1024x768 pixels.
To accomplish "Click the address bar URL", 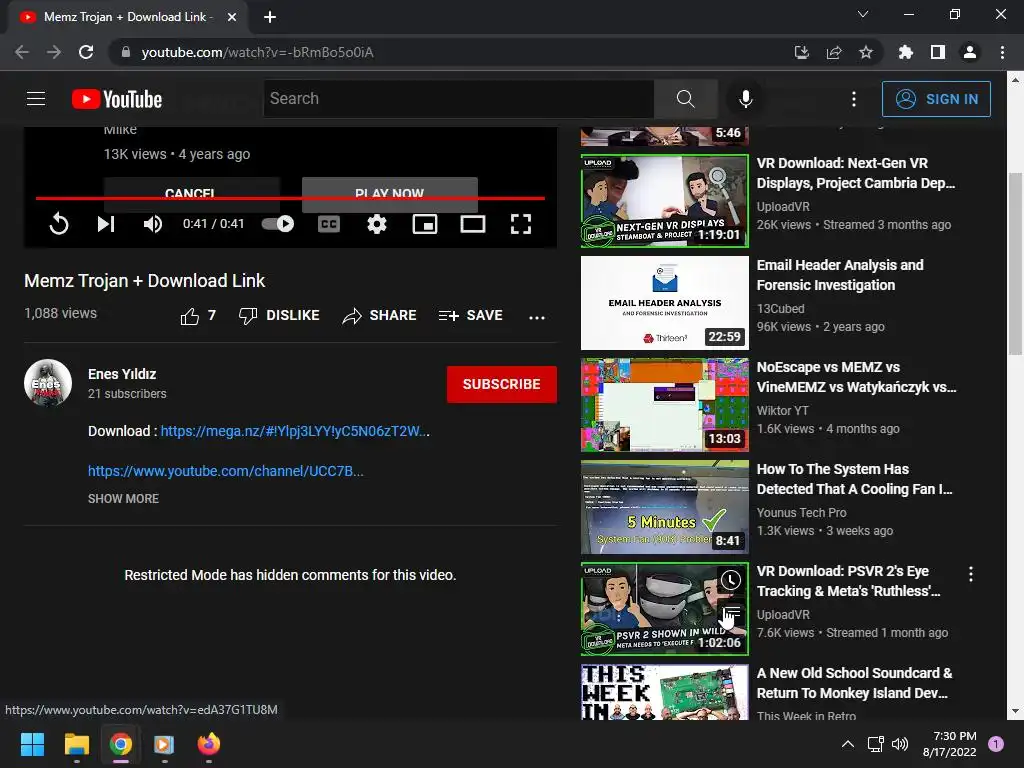I will point(257,52).
